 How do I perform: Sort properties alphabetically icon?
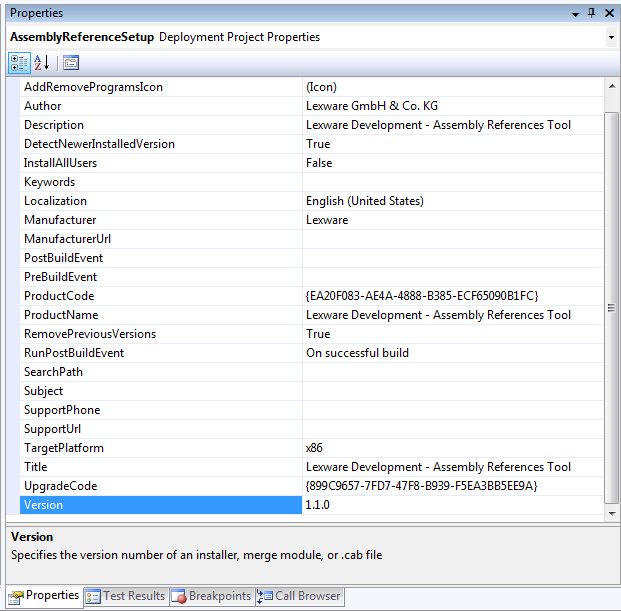(42, 63)
